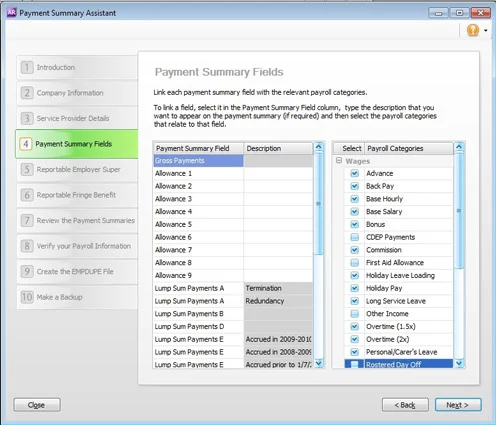Click the AR application icon in title bar
The width and height of the screenshot is (496, 425).
point(11,13)
